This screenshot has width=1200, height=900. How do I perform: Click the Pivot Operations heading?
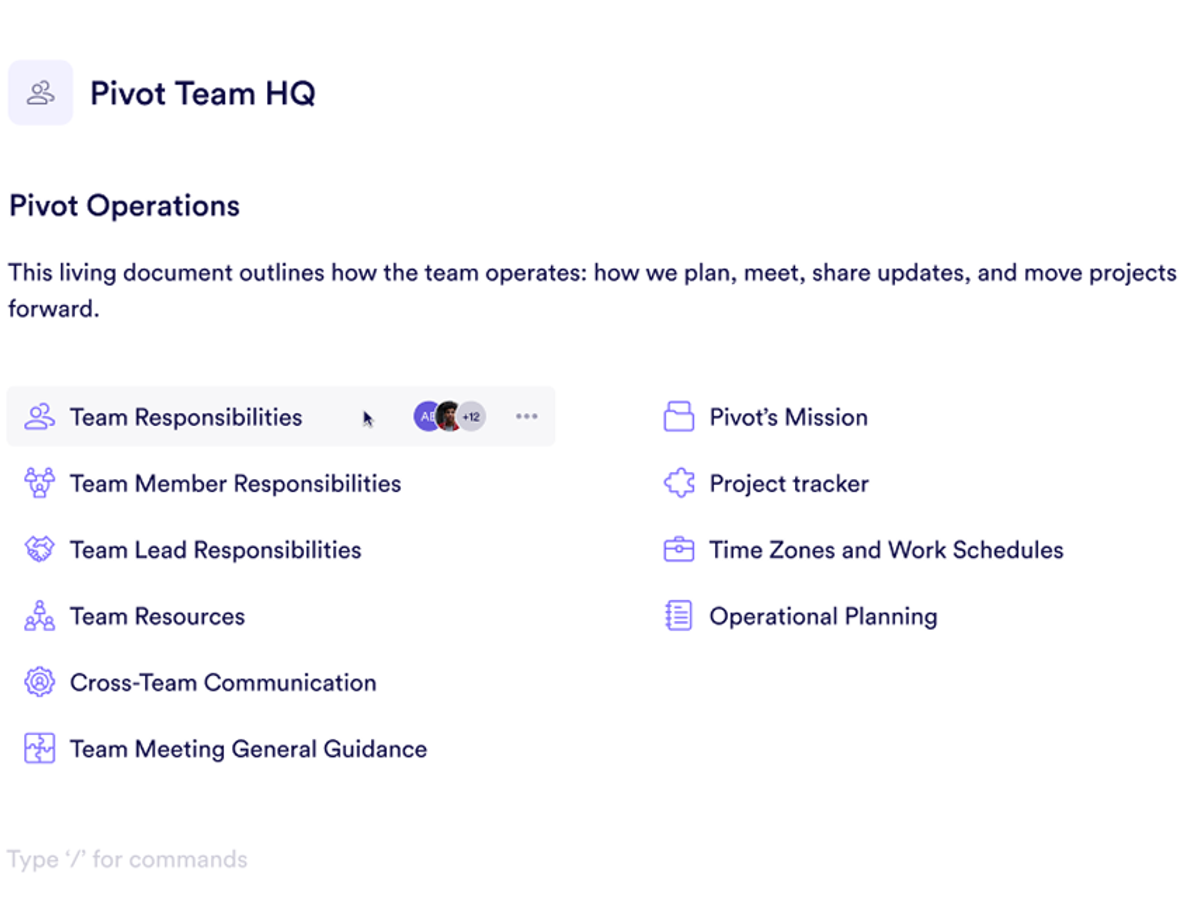[125, 206]
